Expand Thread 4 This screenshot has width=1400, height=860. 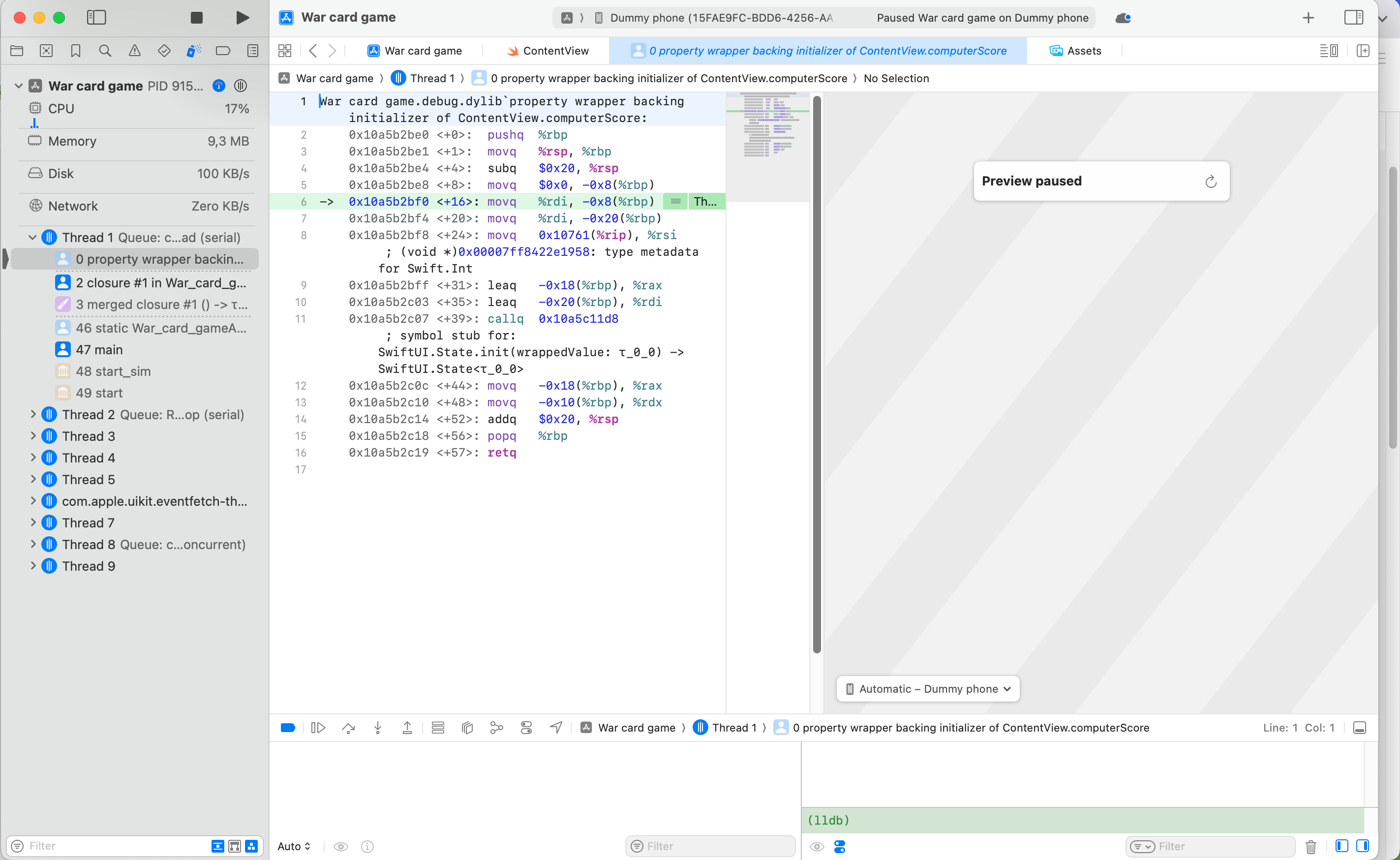pos(32,458)
